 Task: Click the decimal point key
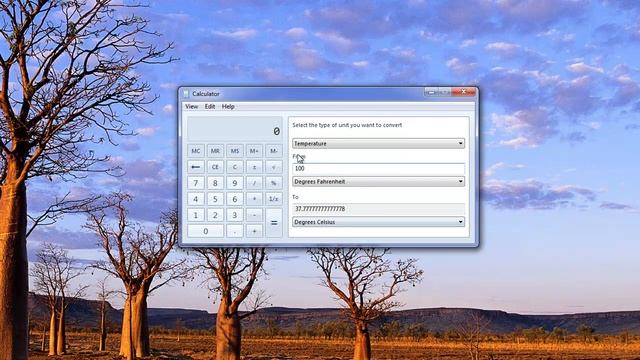(235, 231)
